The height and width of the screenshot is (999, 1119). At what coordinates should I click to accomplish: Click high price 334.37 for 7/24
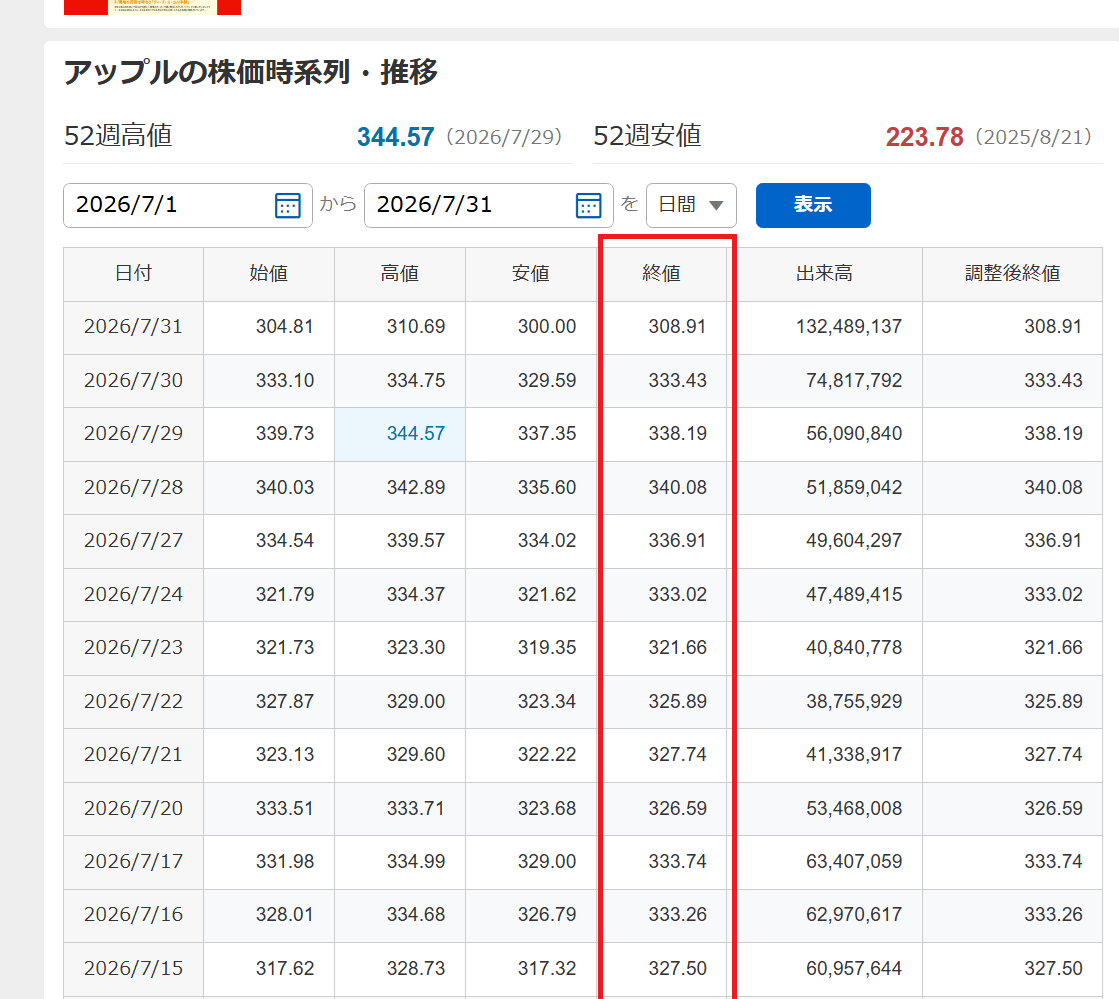click(x=416, y=594)
